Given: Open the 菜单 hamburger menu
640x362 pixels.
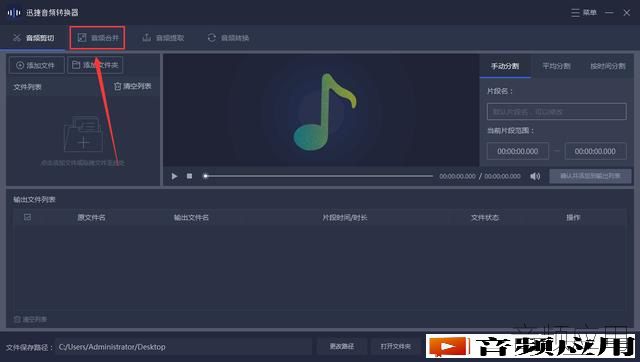Looking at the screenshot, I should pos(584,13).
